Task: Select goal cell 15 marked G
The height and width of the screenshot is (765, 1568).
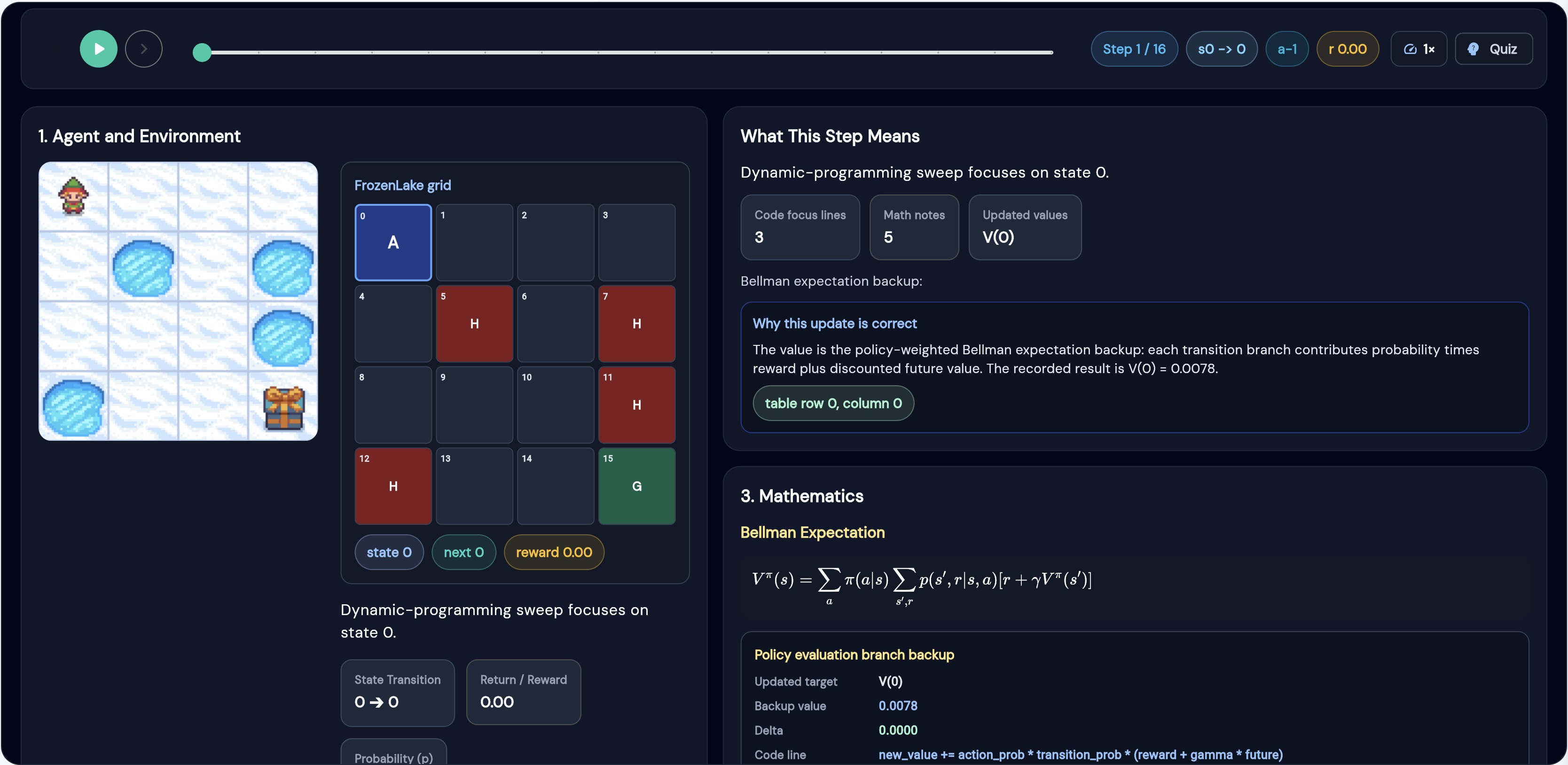Action: tap(637, 486)
